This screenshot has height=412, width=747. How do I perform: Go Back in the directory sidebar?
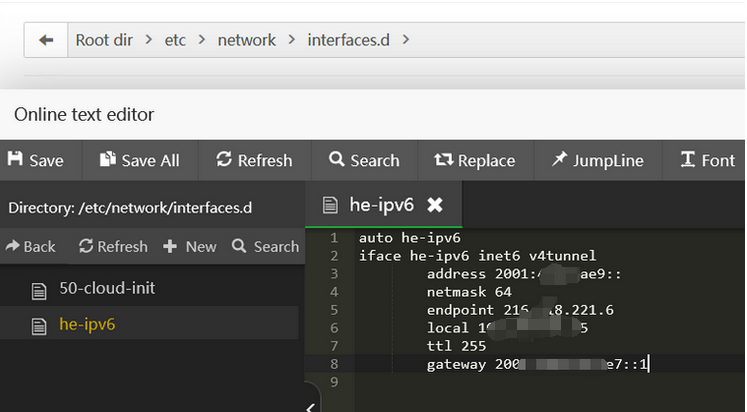point(30,246)
